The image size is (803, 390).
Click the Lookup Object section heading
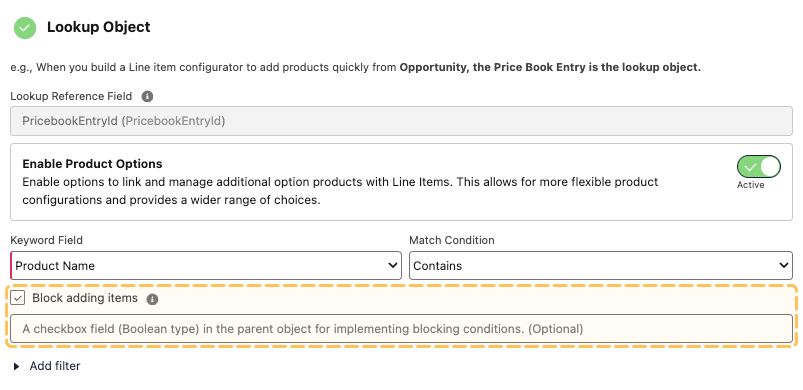click(99, 27)
